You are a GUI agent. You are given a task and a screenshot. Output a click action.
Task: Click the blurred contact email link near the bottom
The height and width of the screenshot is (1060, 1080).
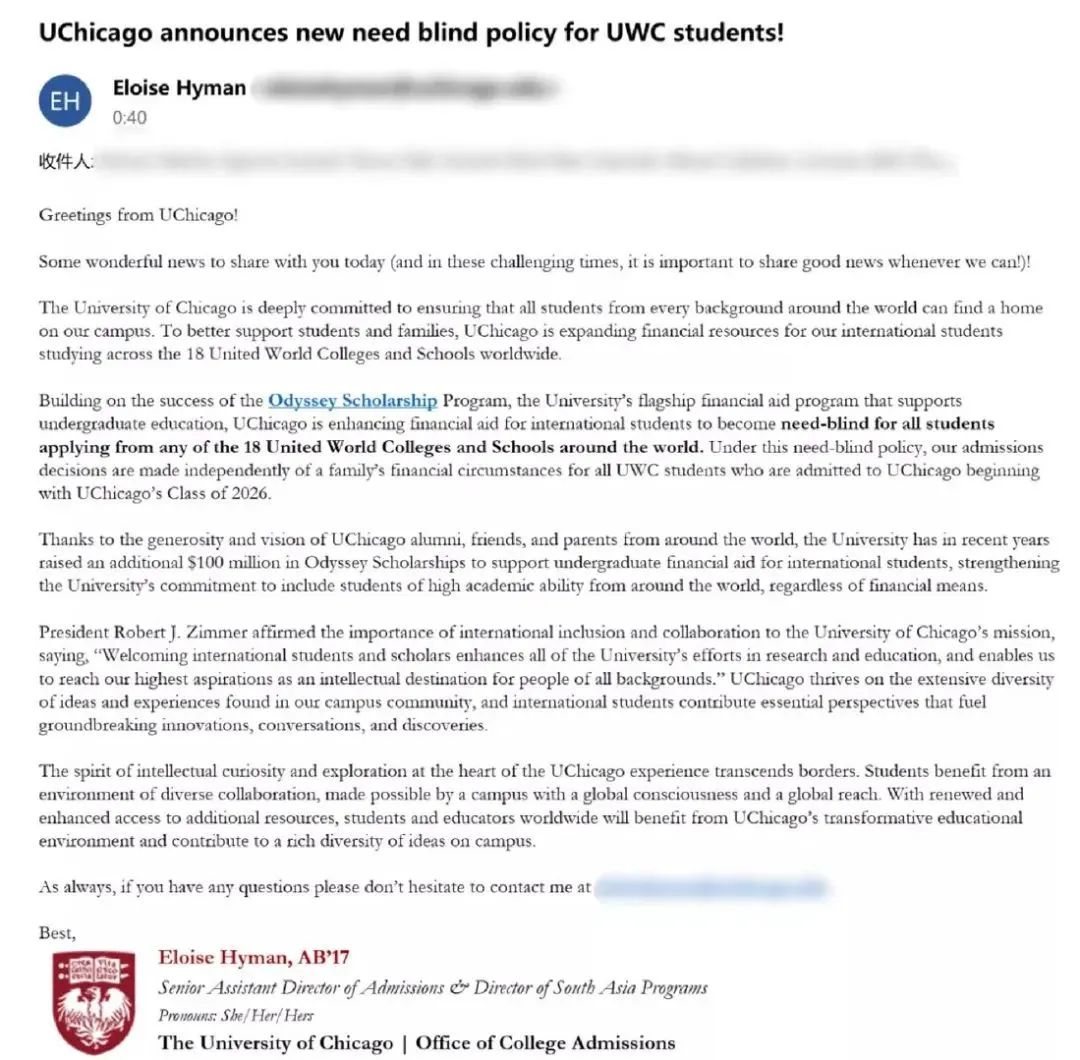coord(711,887)
